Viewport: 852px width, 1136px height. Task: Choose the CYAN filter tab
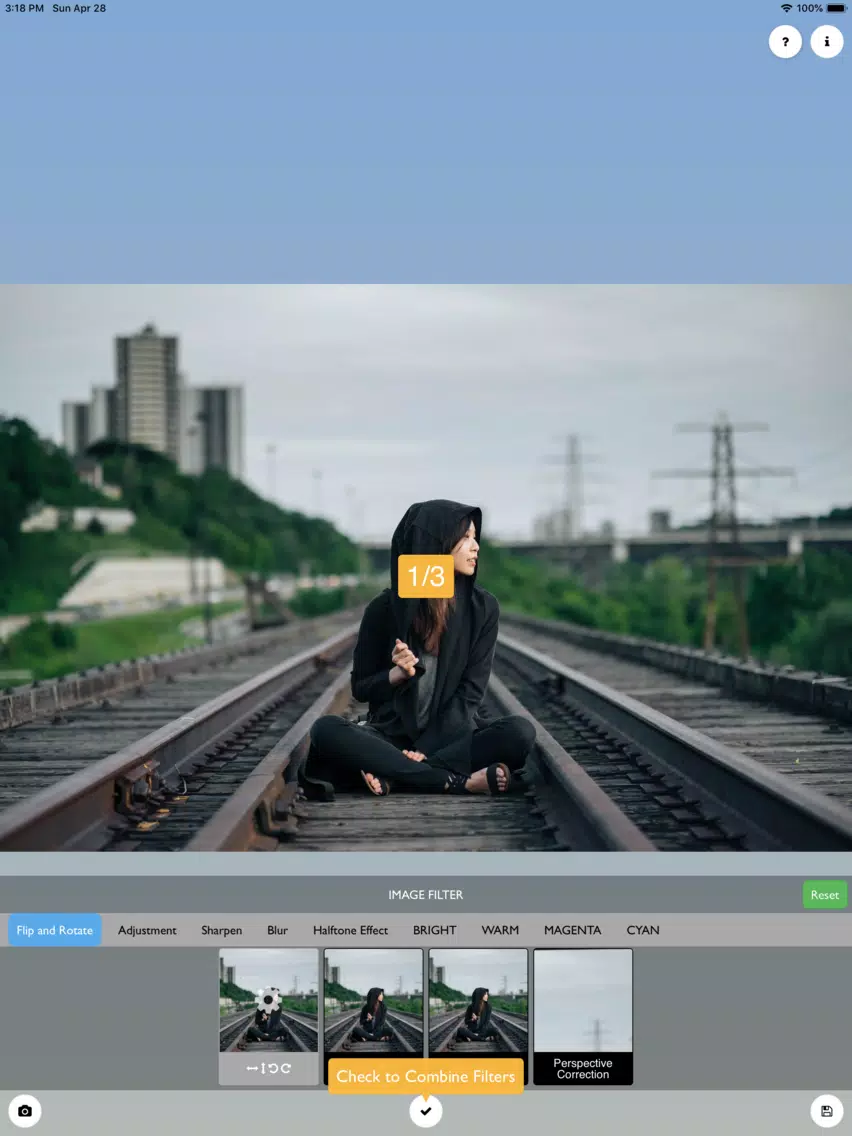point(643,930)
